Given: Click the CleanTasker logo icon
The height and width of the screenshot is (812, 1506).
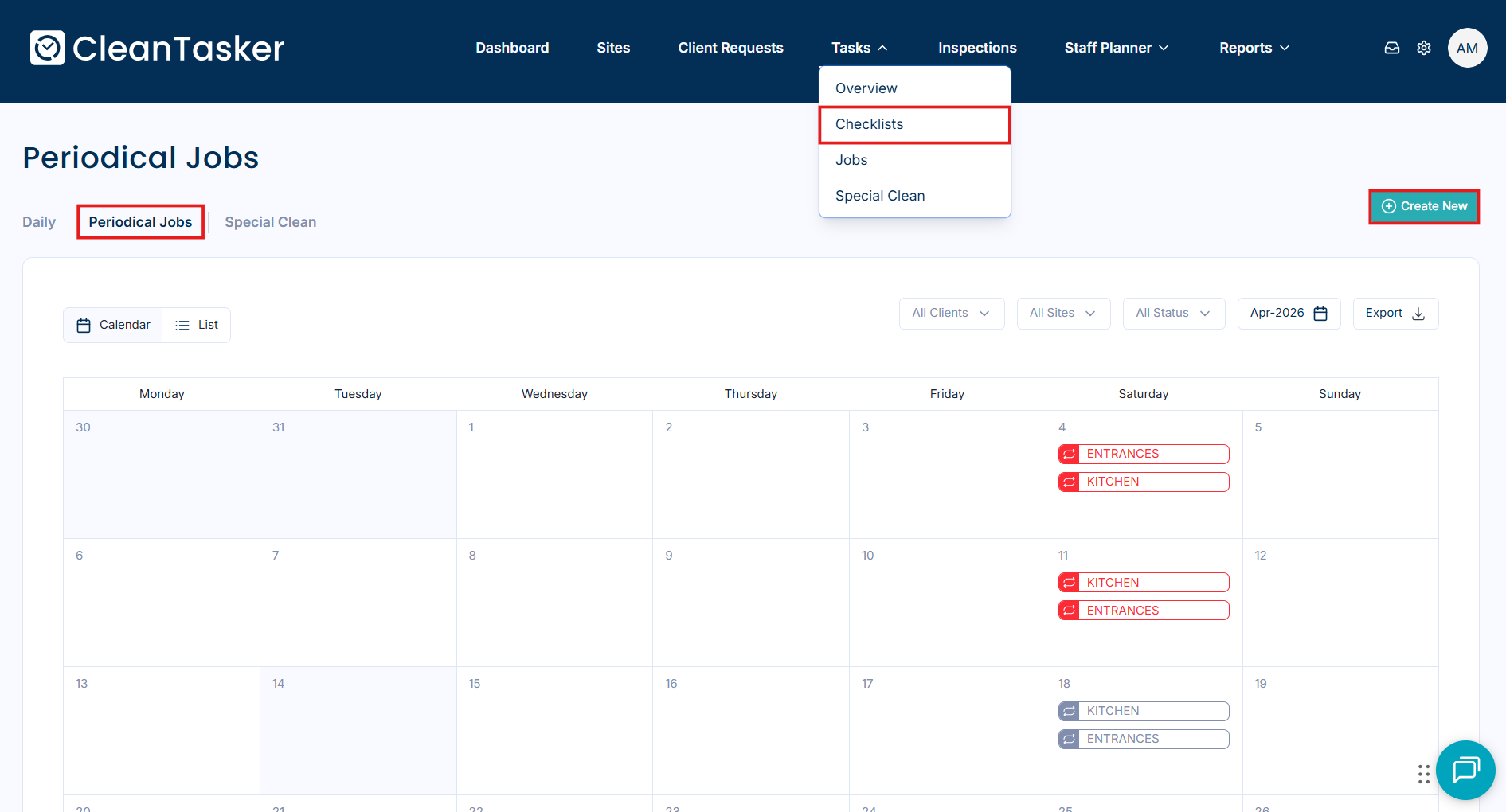Looking at the screenshot, I should pos(47,48).
